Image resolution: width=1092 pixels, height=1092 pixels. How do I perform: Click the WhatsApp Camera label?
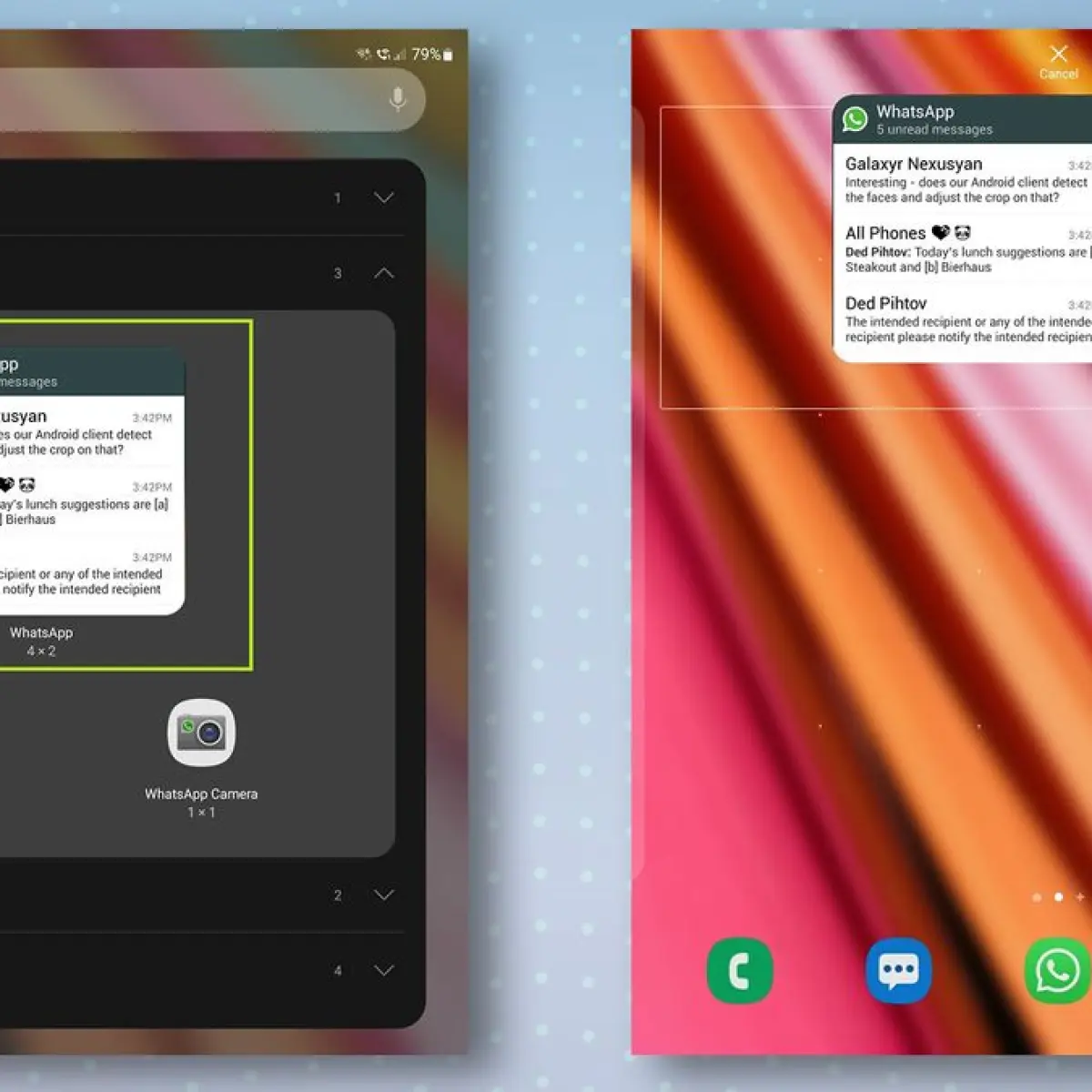201,794
